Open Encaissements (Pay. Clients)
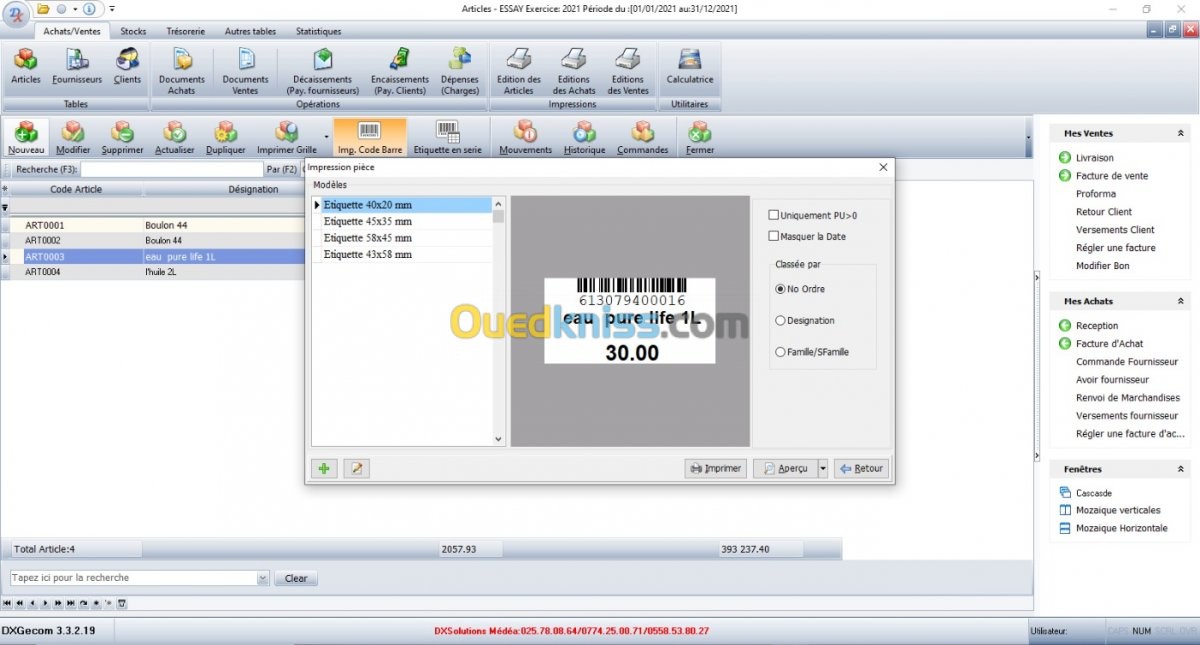 (x=400, y=71)
